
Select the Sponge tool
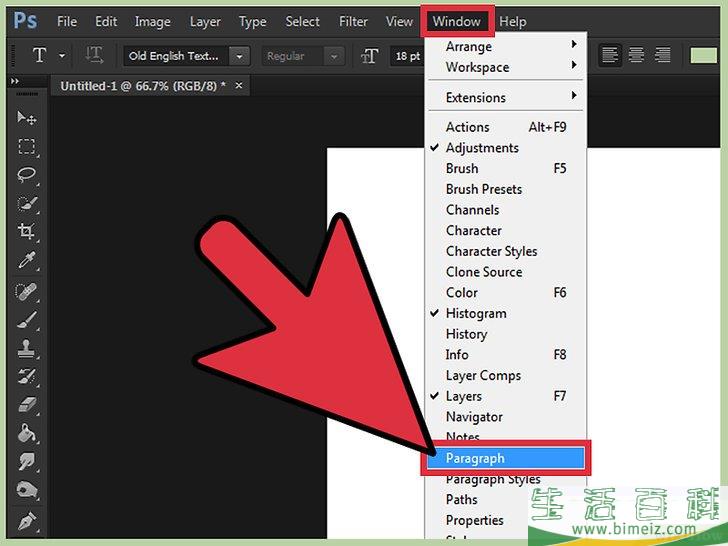(26, 489)
